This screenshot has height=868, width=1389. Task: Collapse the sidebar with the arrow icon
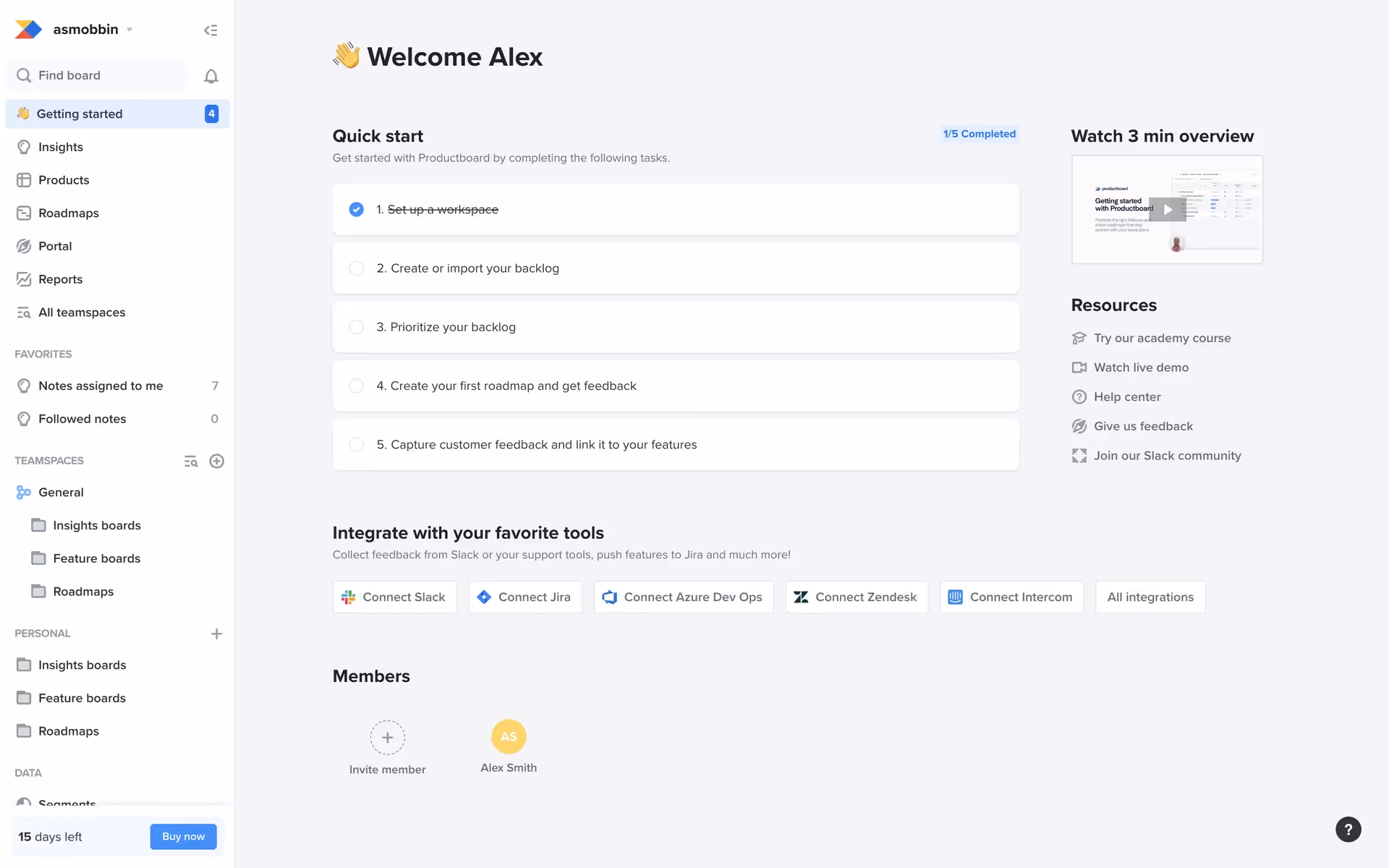click(211, 30)
